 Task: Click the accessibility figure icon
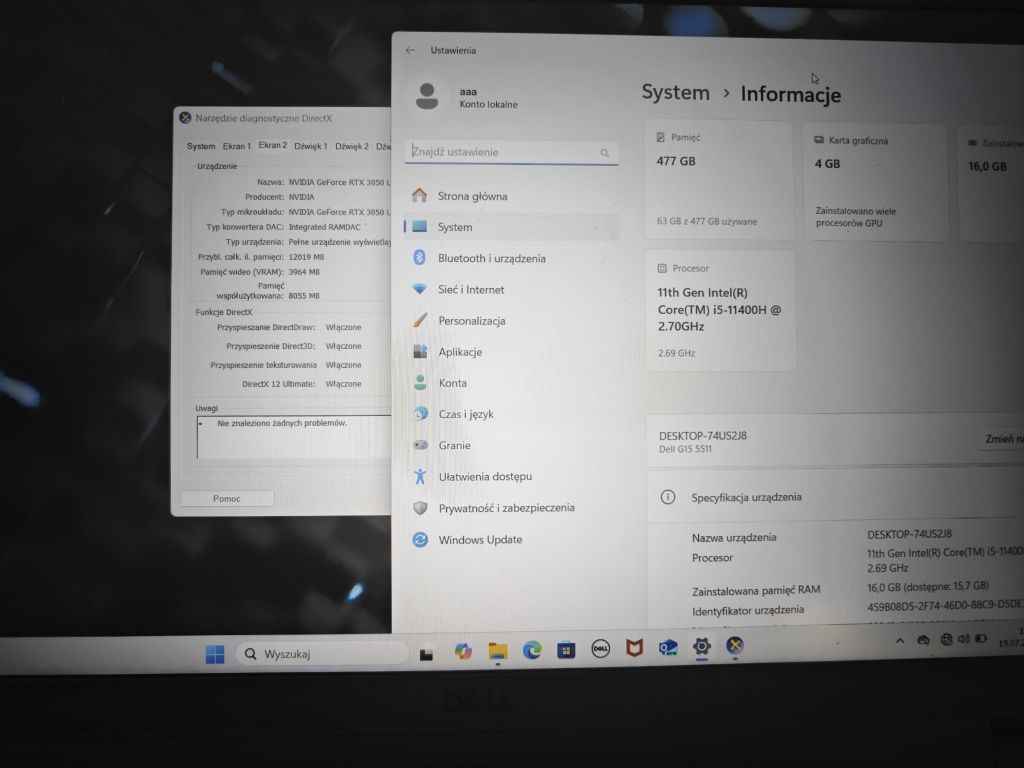pos(421,476)
